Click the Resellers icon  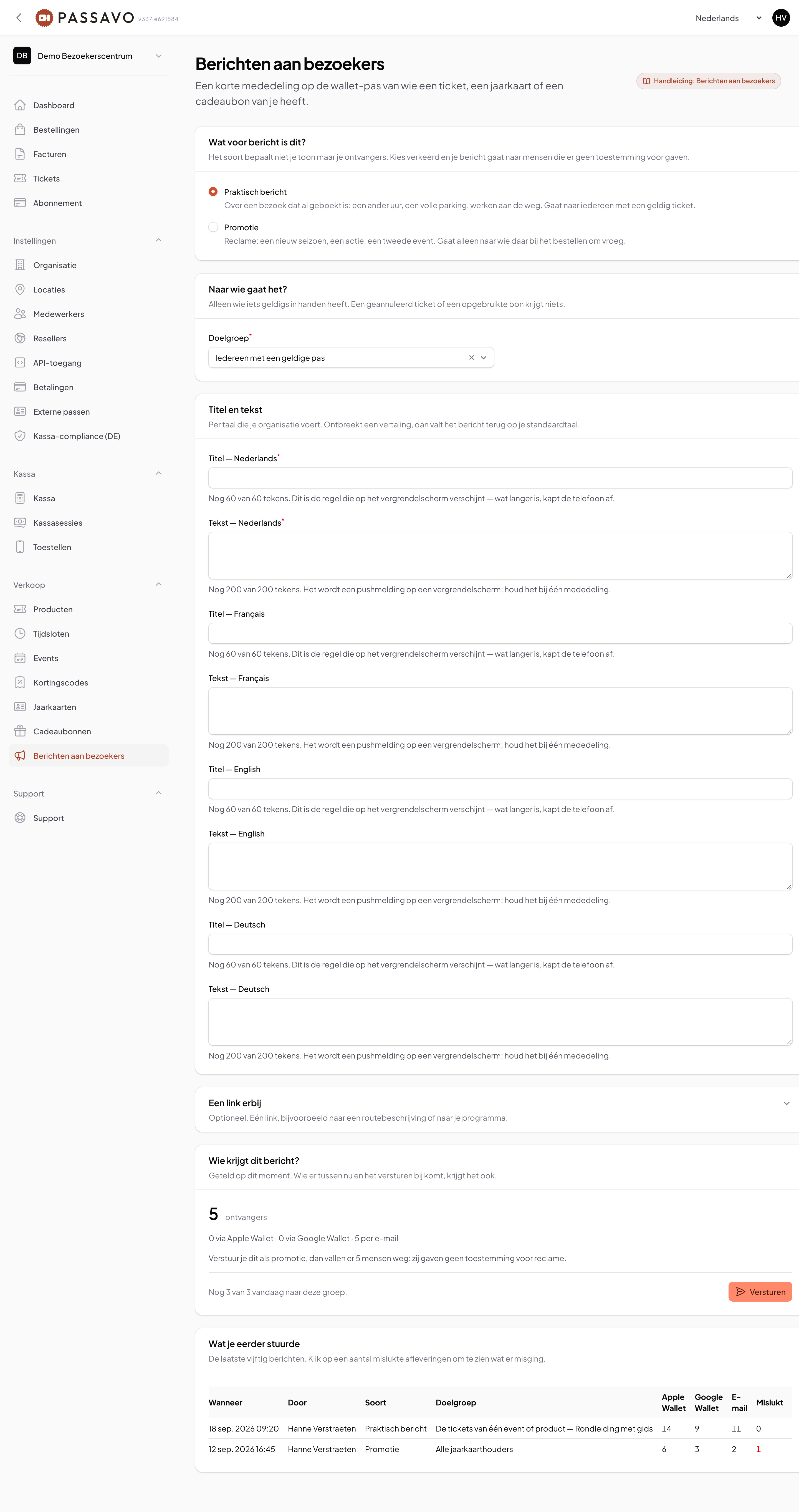20,339
